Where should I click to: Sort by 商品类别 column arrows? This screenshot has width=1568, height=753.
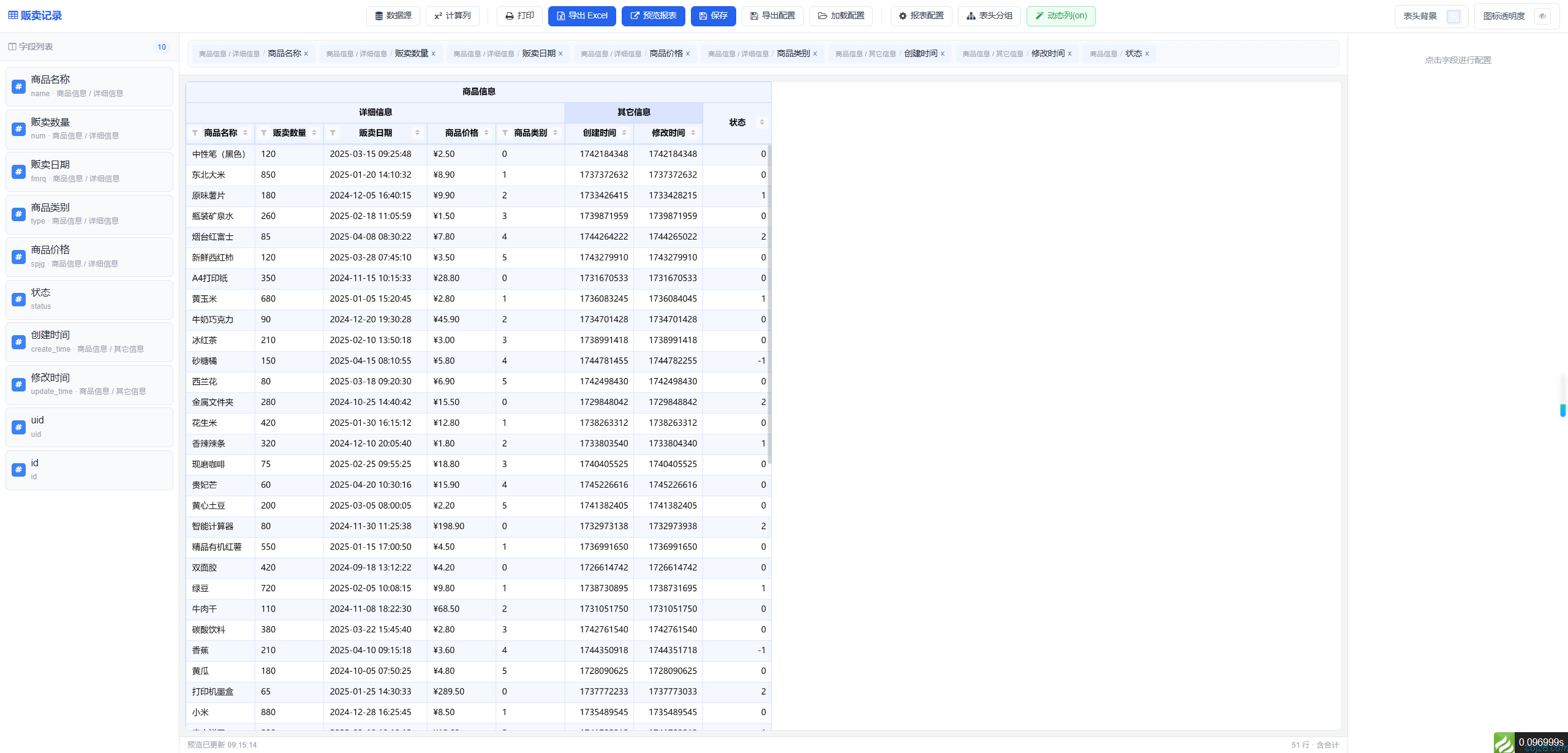pyautogui.click(x=556, y=133)
